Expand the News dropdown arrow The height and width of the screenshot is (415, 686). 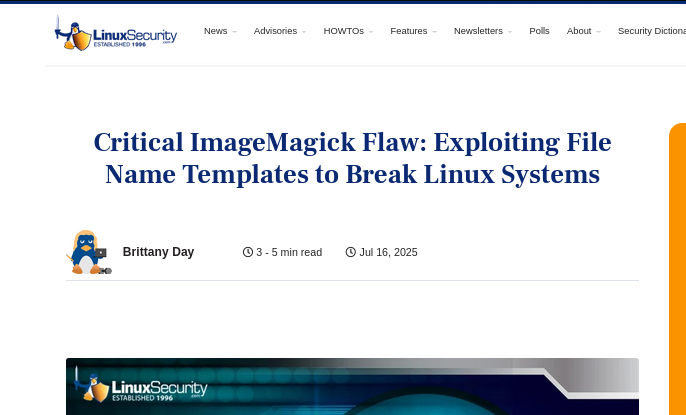[x=234, y=32]
